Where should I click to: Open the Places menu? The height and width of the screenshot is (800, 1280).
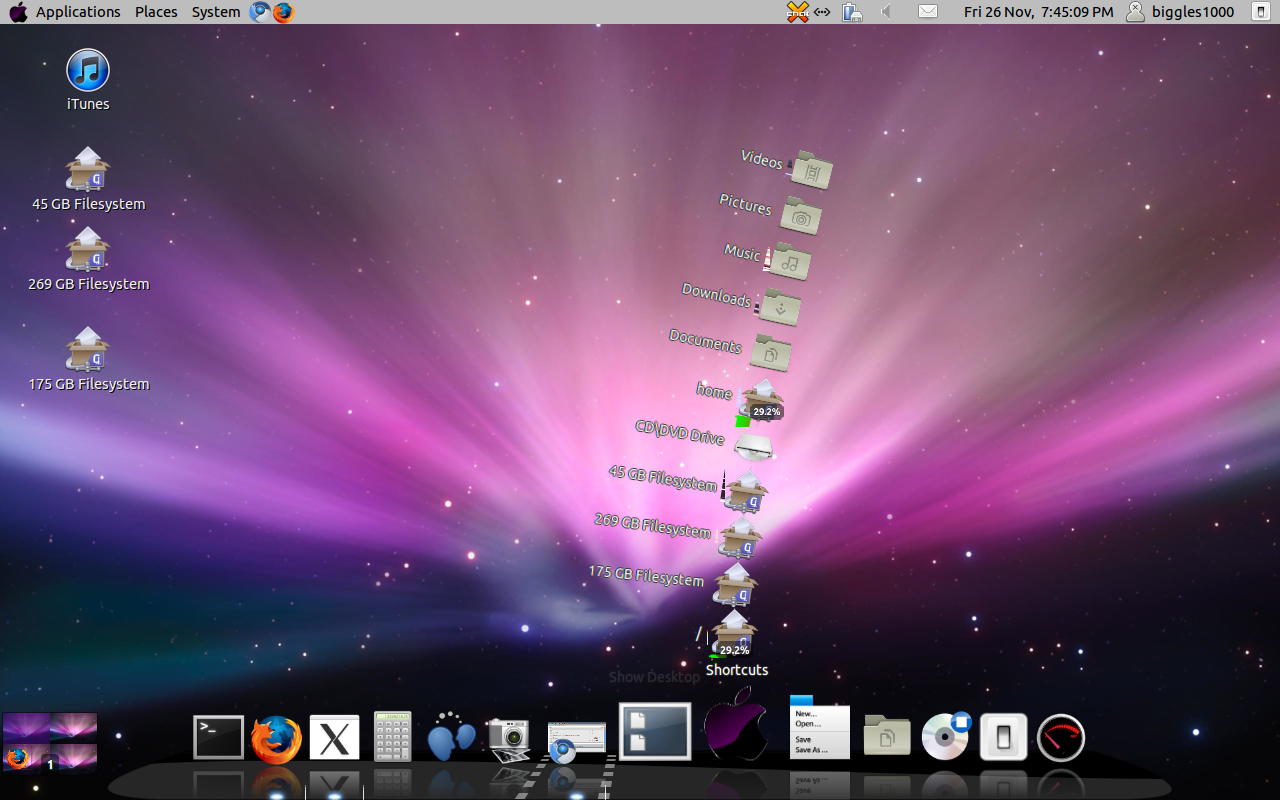156,11
